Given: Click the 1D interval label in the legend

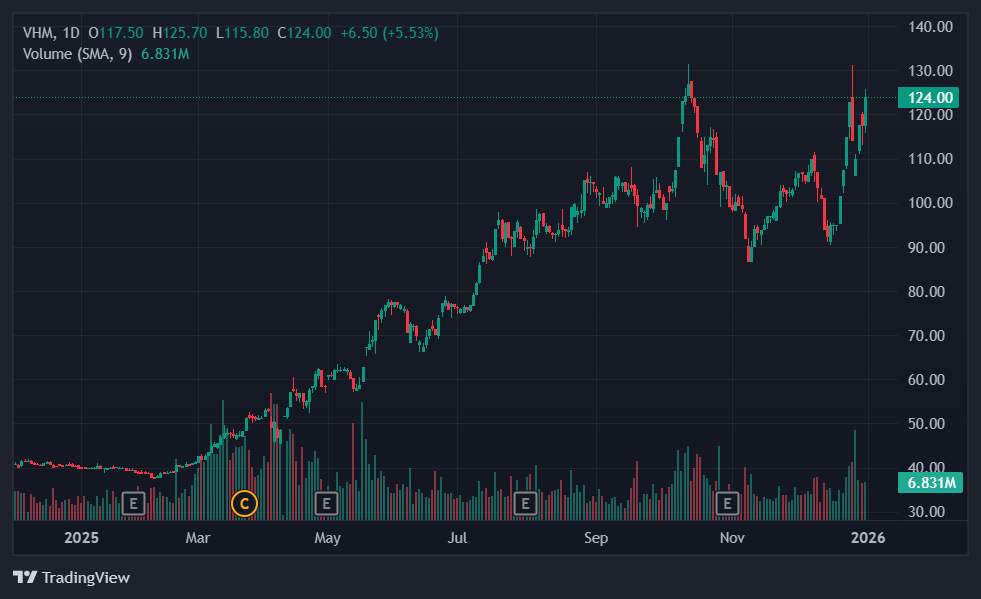Looking at the screenshot, I should click(x=72, y=33).
